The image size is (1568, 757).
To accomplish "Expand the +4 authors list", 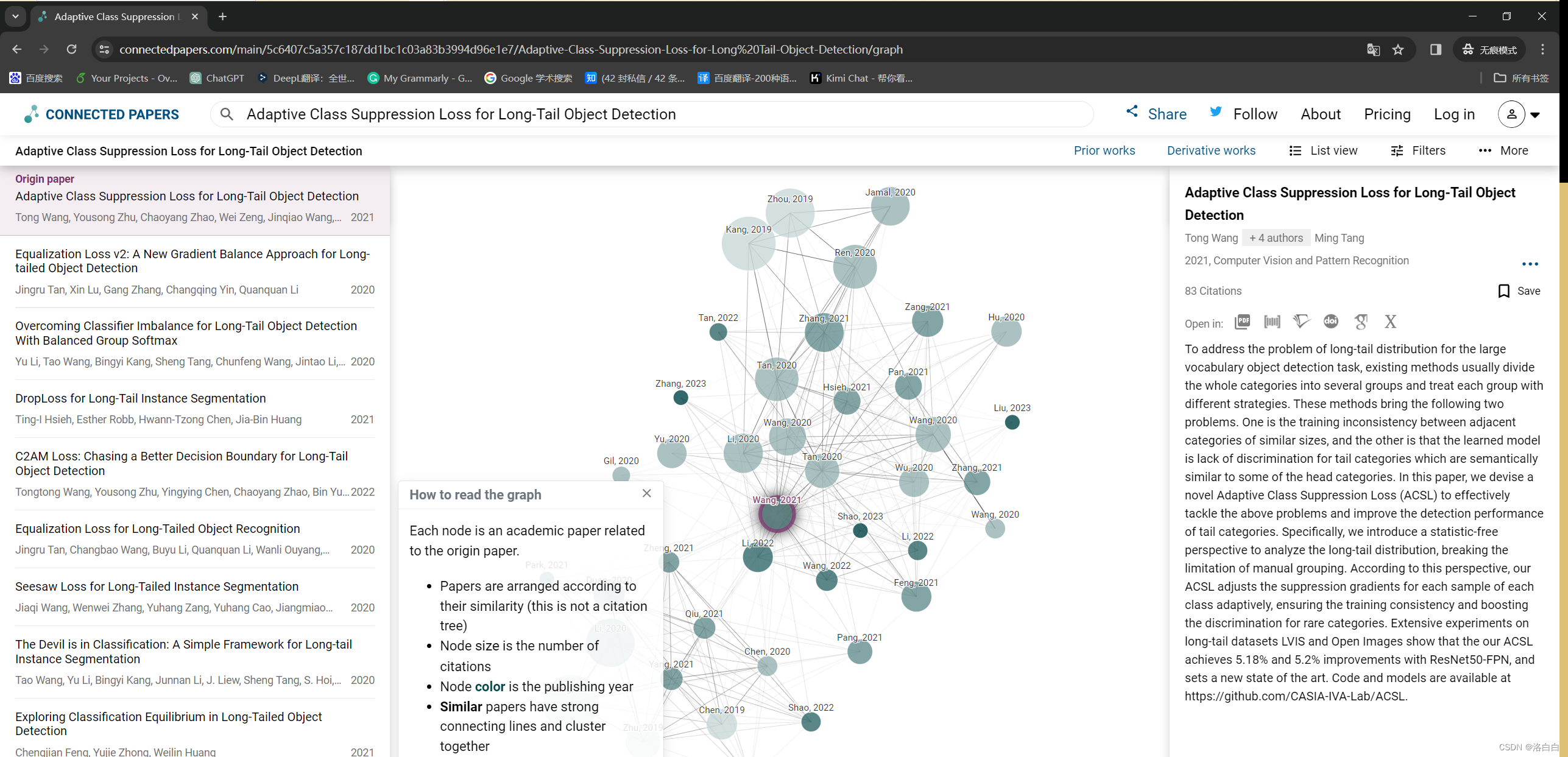I will (1276, 238).
